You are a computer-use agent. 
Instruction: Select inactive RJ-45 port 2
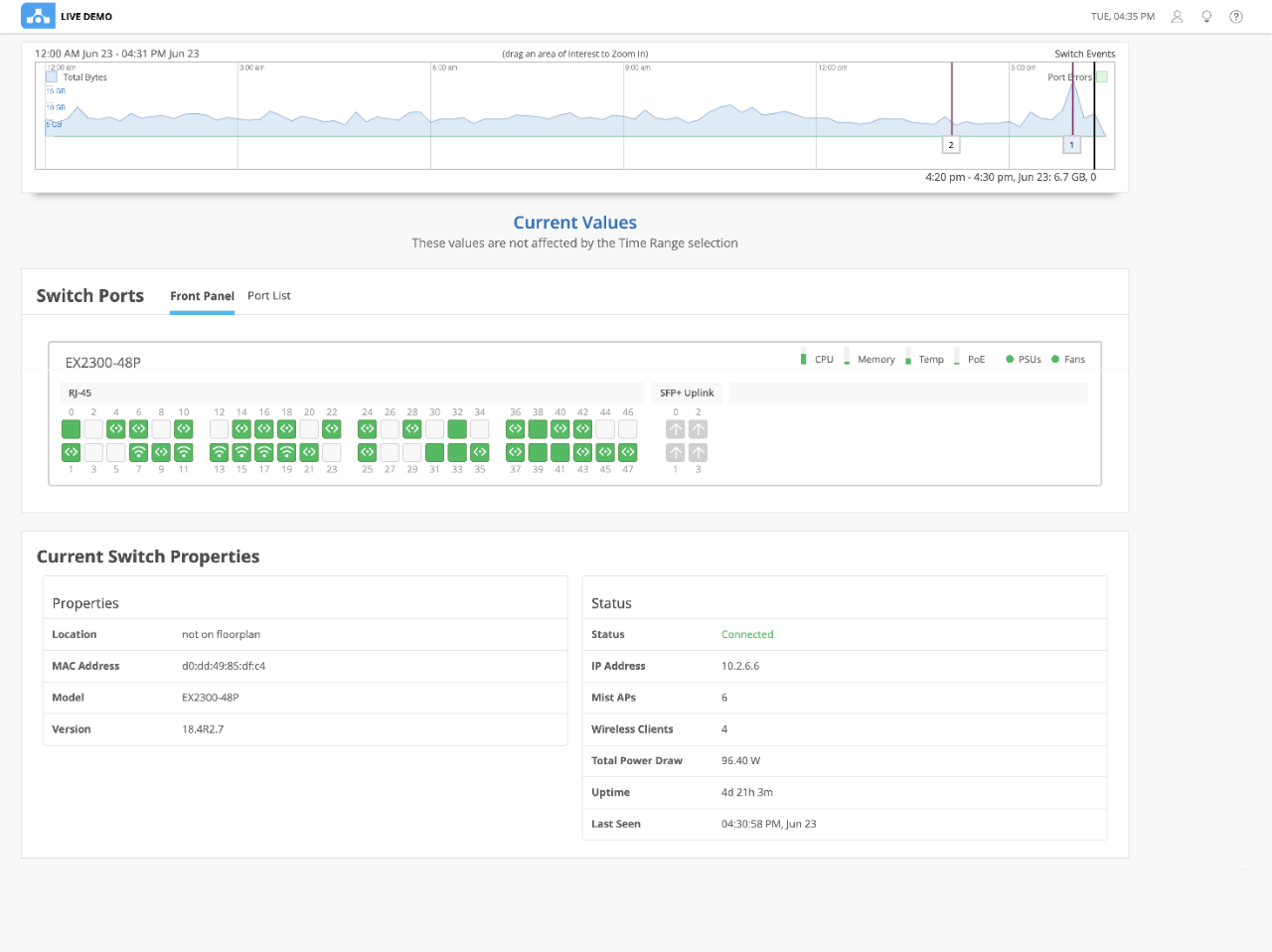pos(93,429)
